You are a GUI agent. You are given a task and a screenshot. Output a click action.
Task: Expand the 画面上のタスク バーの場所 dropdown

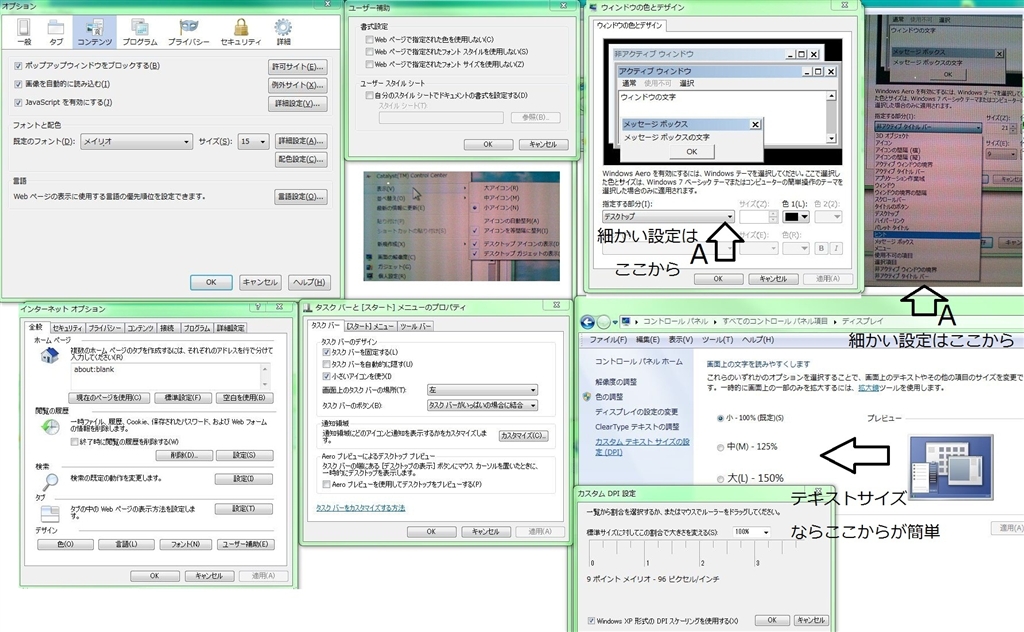(x=482, y=390)
